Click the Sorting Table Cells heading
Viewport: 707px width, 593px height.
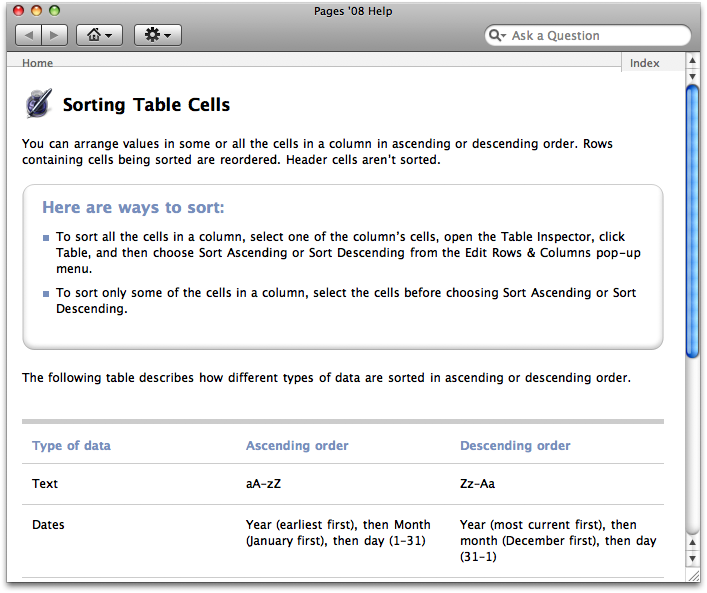click(146, 105)
